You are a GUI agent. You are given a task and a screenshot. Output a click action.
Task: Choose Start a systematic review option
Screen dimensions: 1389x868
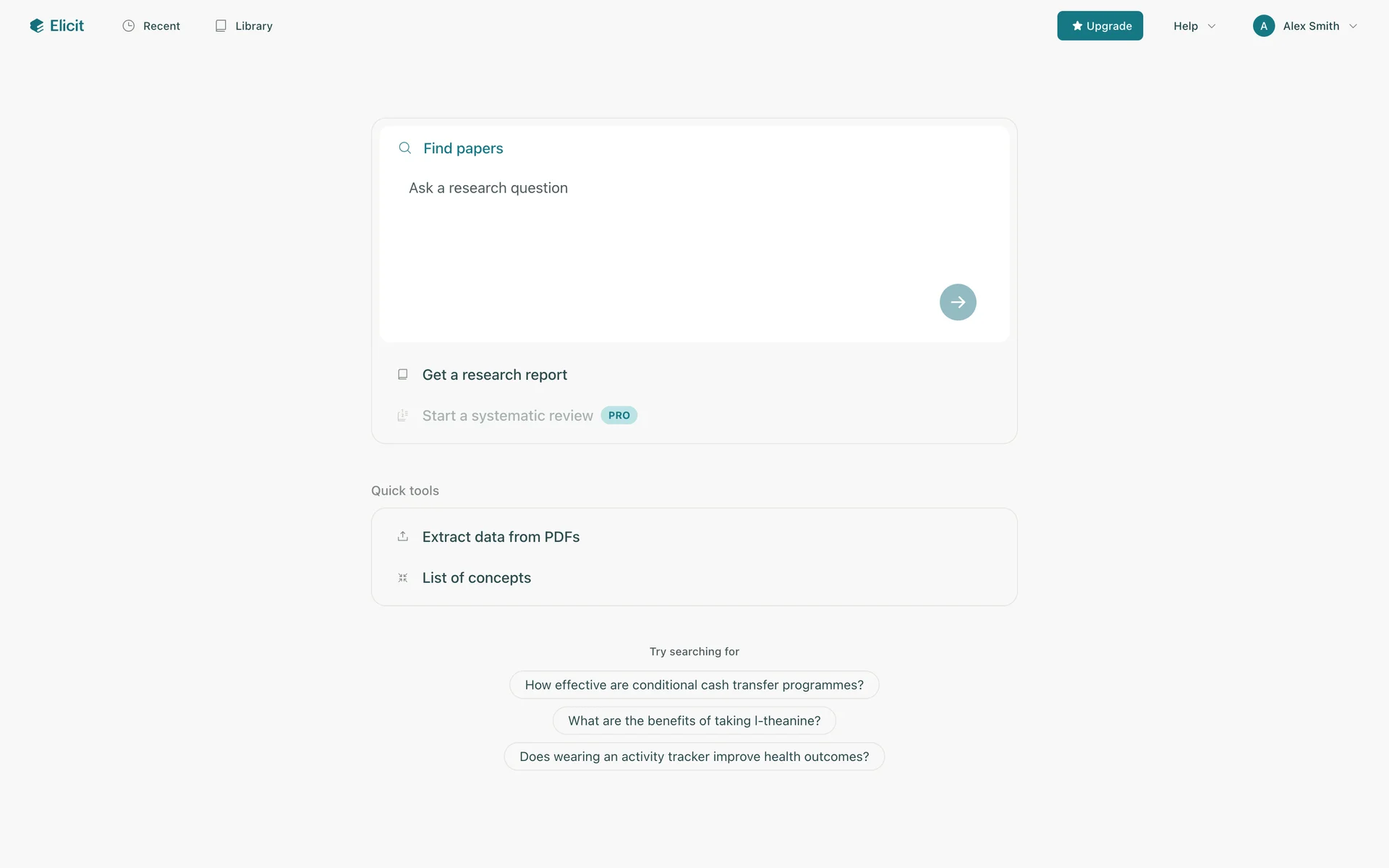(507, 416)
